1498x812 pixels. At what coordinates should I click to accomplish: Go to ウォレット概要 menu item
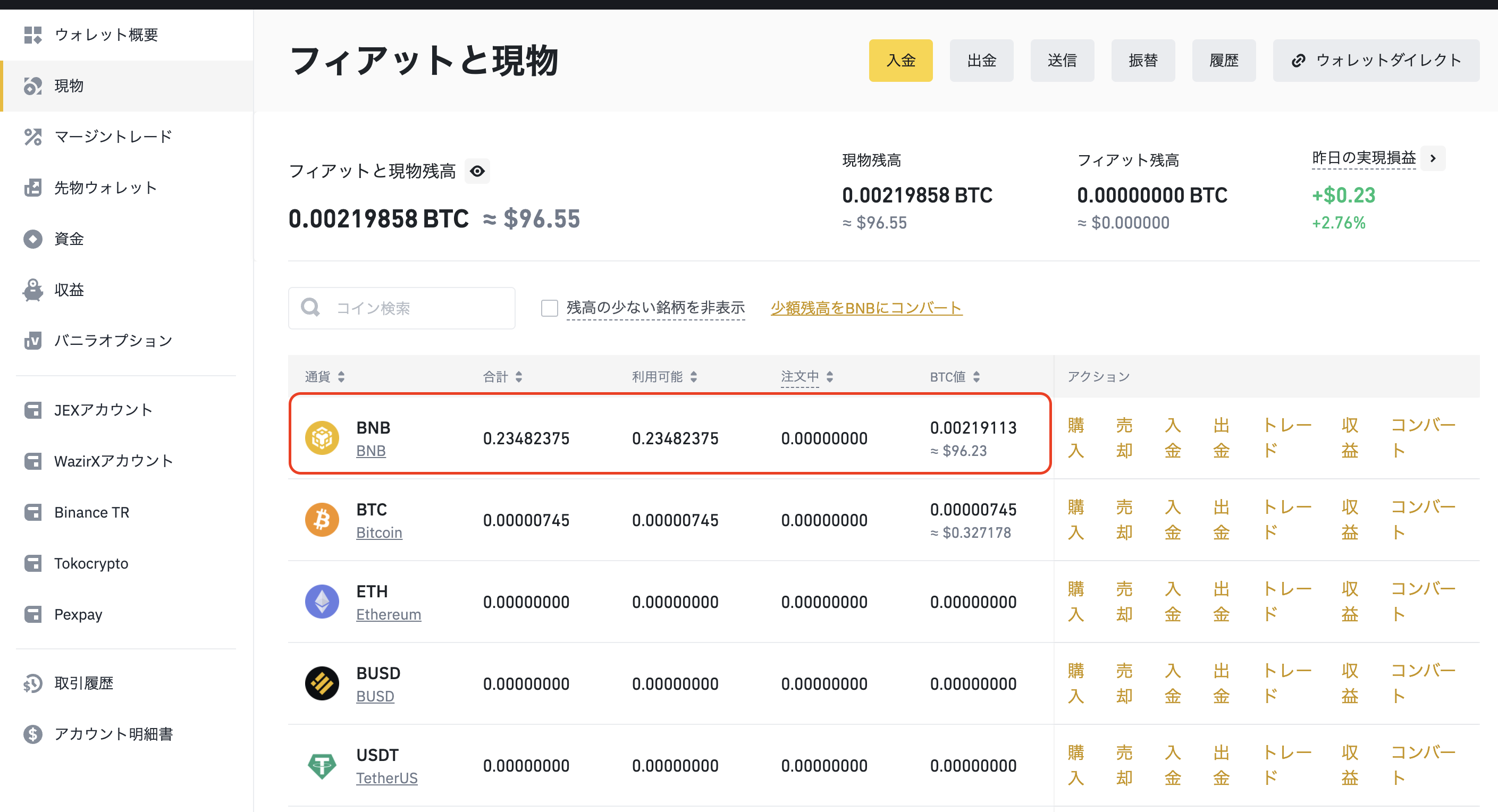106,35
